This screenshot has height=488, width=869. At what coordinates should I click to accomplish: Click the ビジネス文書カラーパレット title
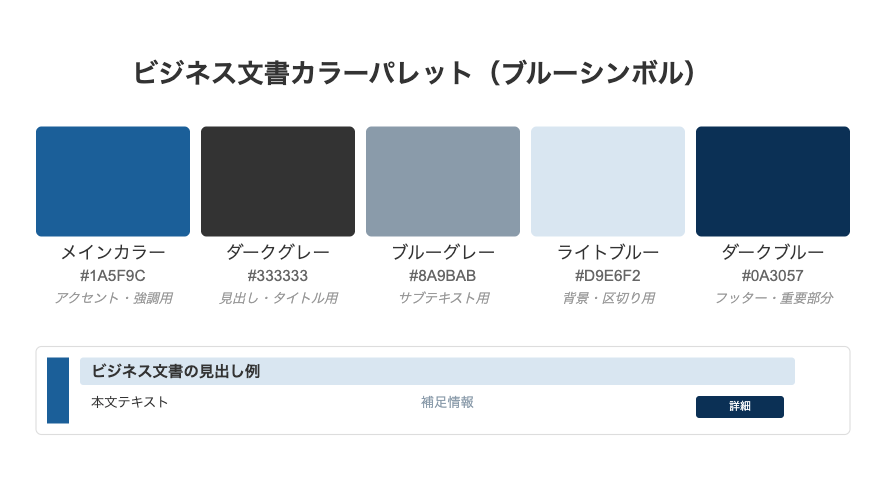(x=414, y=73)
